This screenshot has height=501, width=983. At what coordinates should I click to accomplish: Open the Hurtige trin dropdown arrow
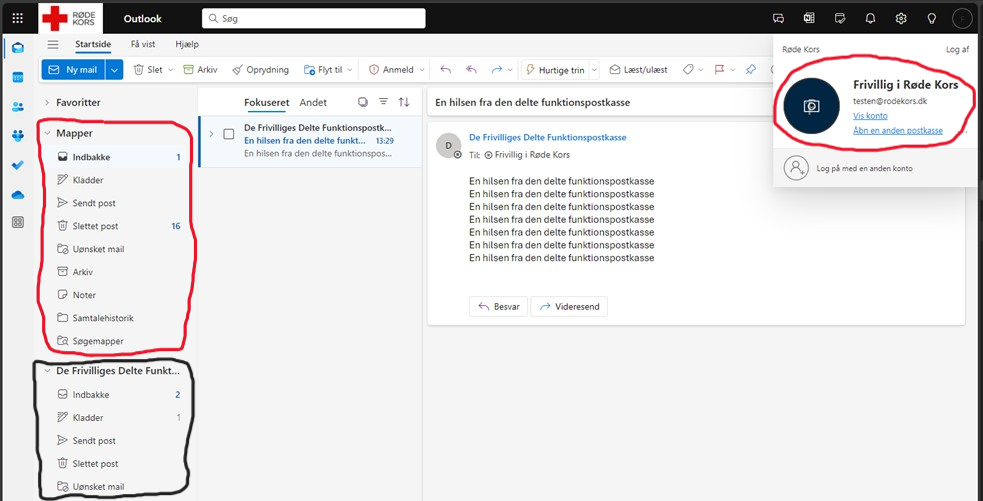point(594,70)
